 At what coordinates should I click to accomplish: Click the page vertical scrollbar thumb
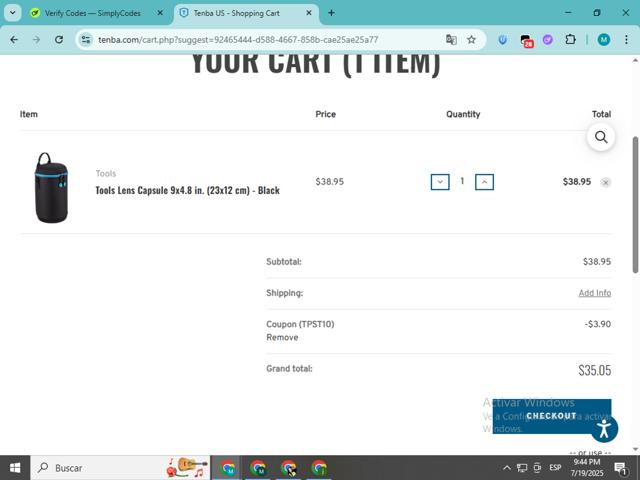pyautogui.click(x=635, y=205)
